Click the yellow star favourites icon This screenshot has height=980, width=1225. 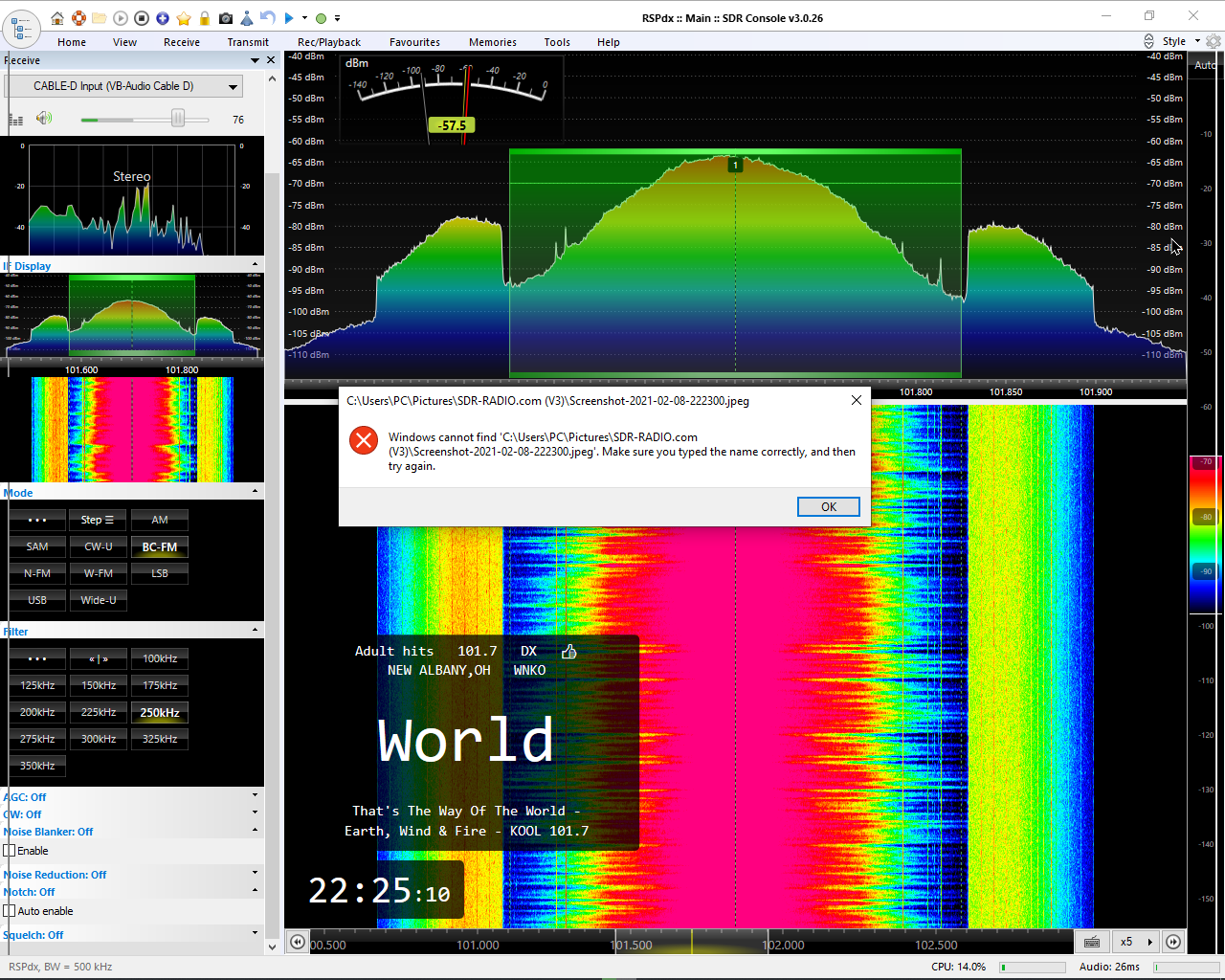[x=184, y=18]
